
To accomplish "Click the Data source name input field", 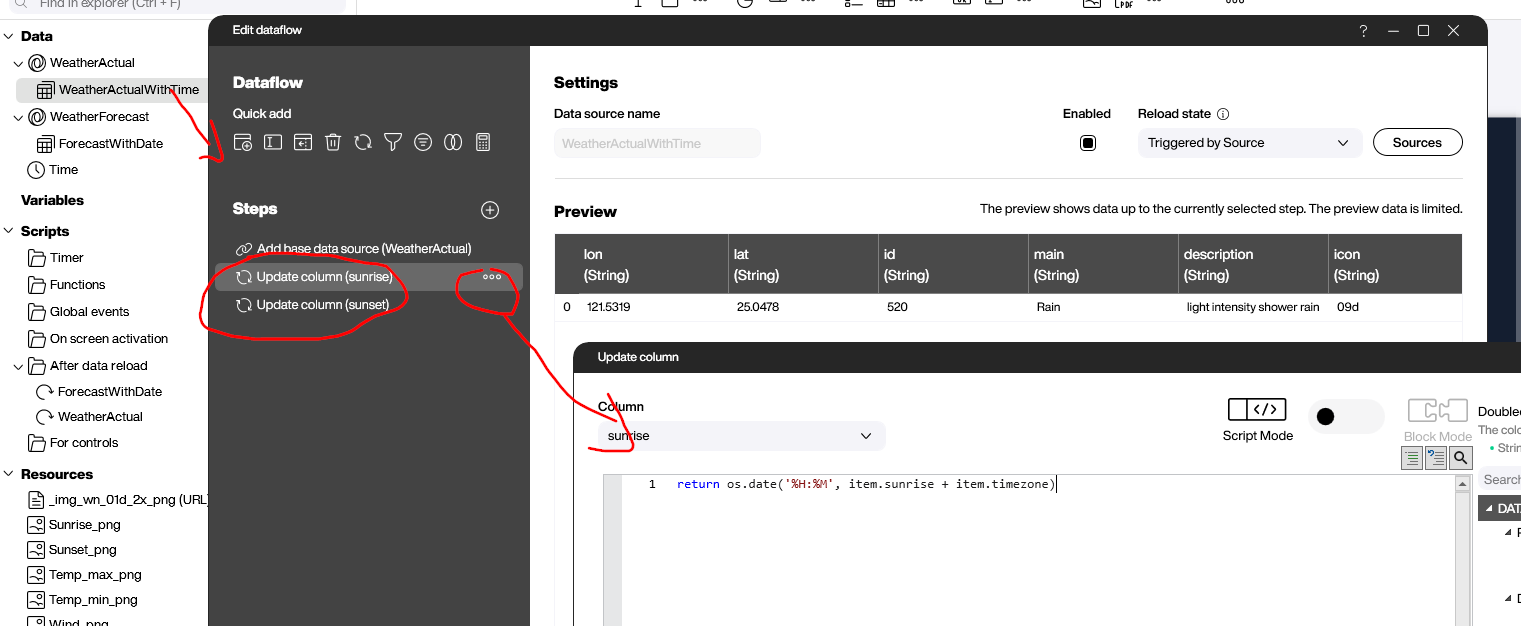I will pyautogui.click(x=657, y=143).
